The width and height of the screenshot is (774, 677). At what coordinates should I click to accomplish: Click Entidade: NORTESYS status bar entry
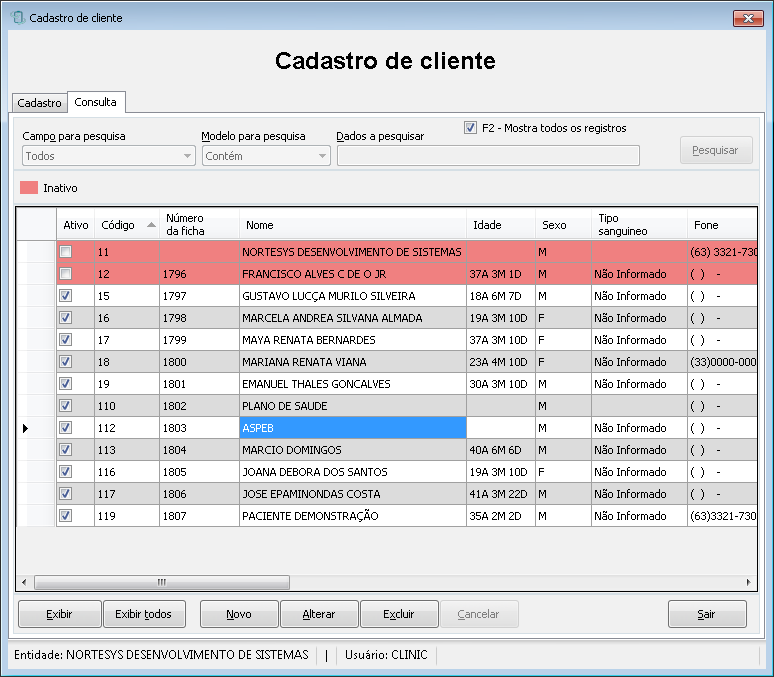(161, 655)
